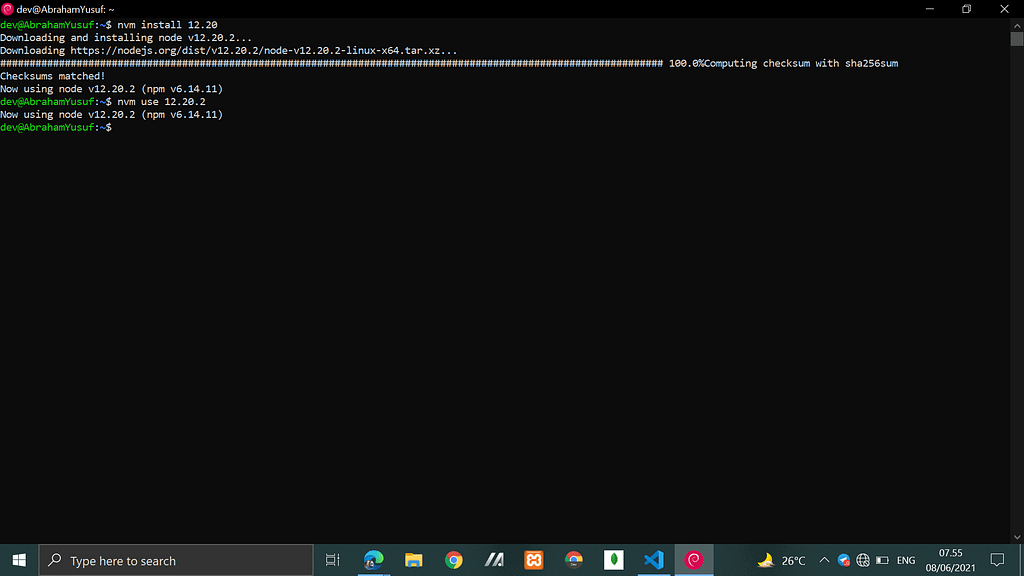The width and height of the screenshot is (1024, 576).
Task: Open the weather widget showing 26°C
Action: 781,560
